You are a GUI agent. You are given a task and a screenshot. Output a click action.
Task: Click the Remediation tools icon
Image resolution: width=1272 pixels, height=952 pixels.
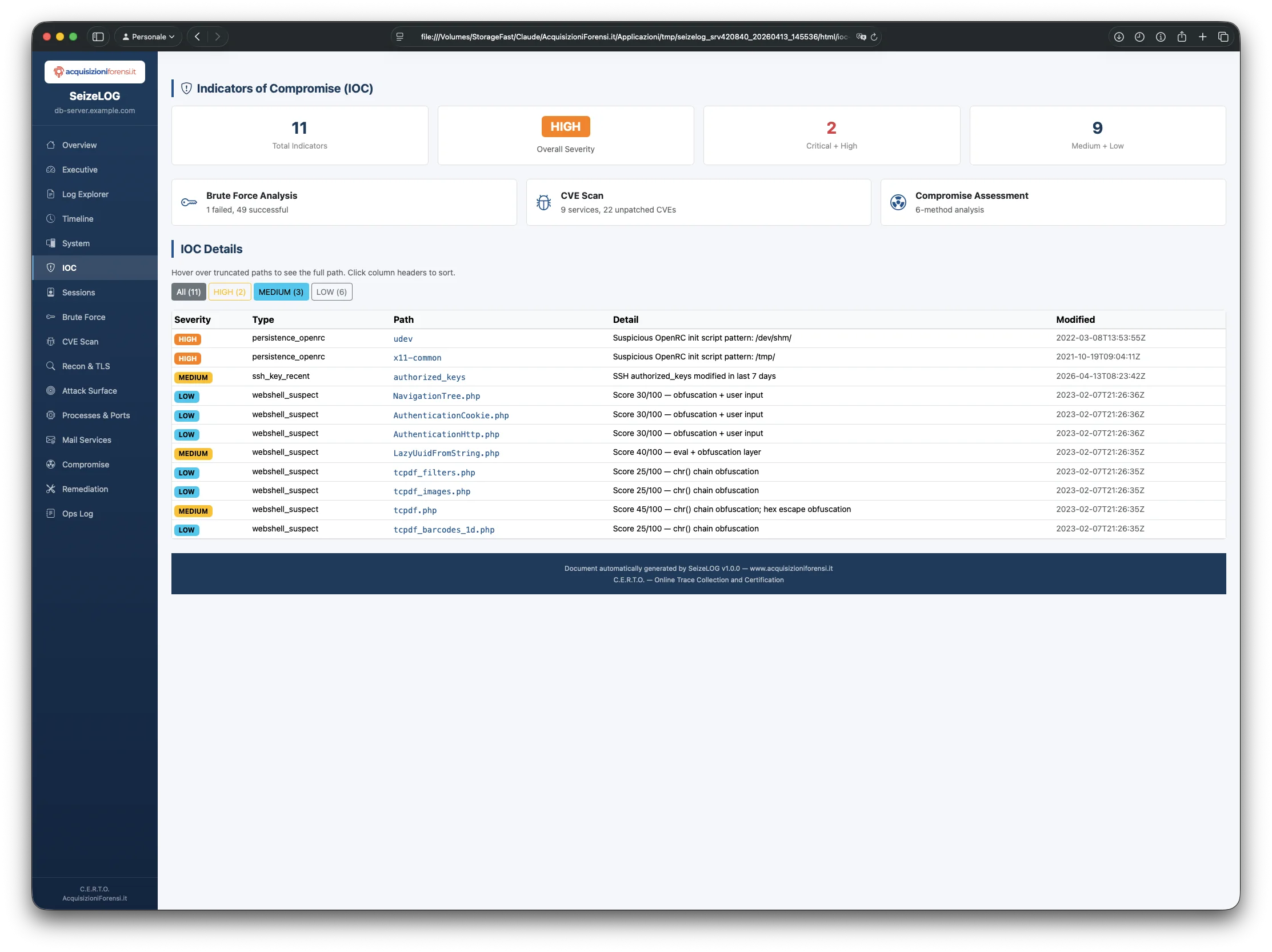51,489
